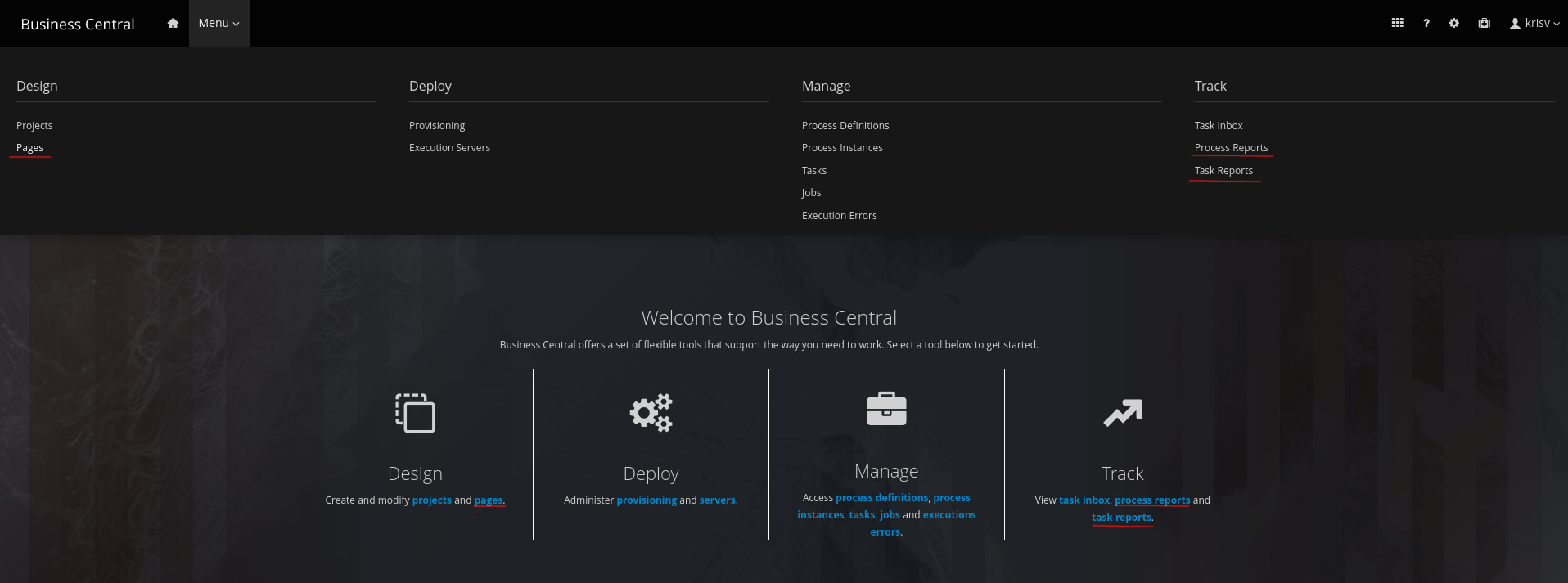The image size is (1568, 583).
Task: Click the process definitions link under Manage
Action: click(881, 498)
